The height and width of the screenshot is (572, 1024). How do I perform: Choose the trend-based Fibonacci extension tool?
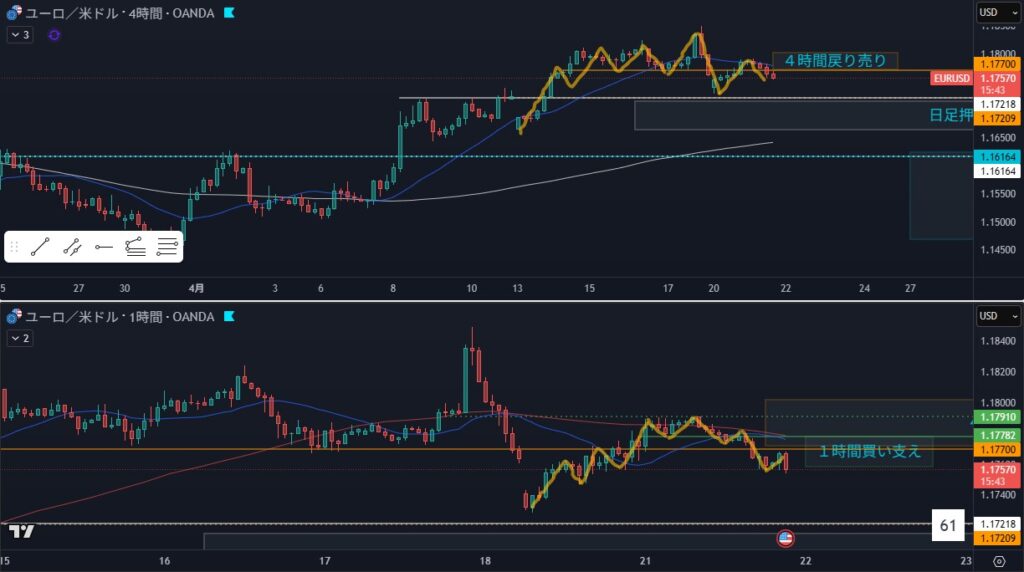tap(135, 247)
